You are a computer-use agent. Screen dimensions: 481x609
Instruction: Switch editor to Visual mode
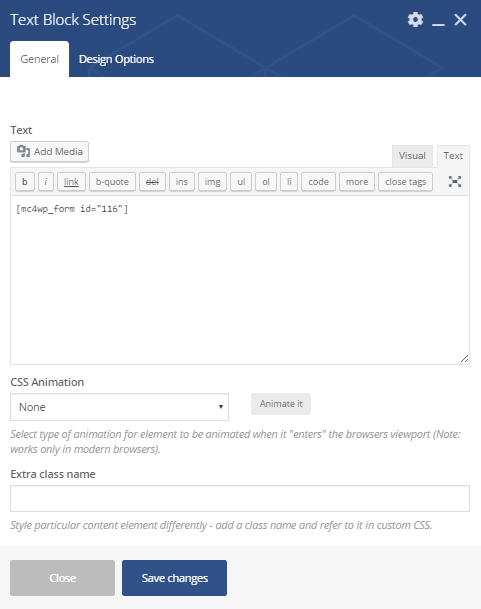(412, 156)
